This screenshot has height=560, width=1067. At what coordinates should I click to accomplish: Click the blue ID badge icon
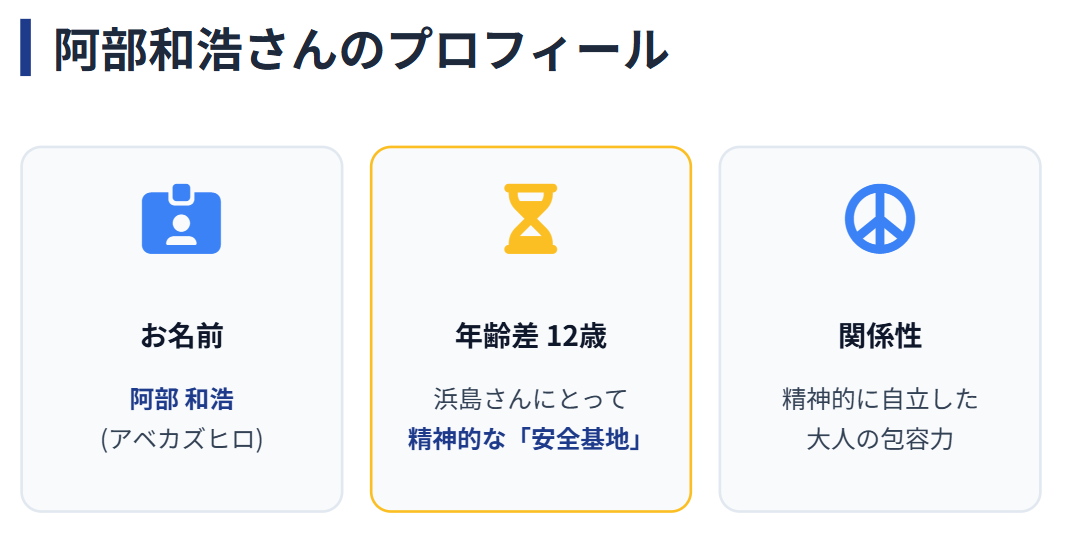pyautogui.click(x=181, y=219)
